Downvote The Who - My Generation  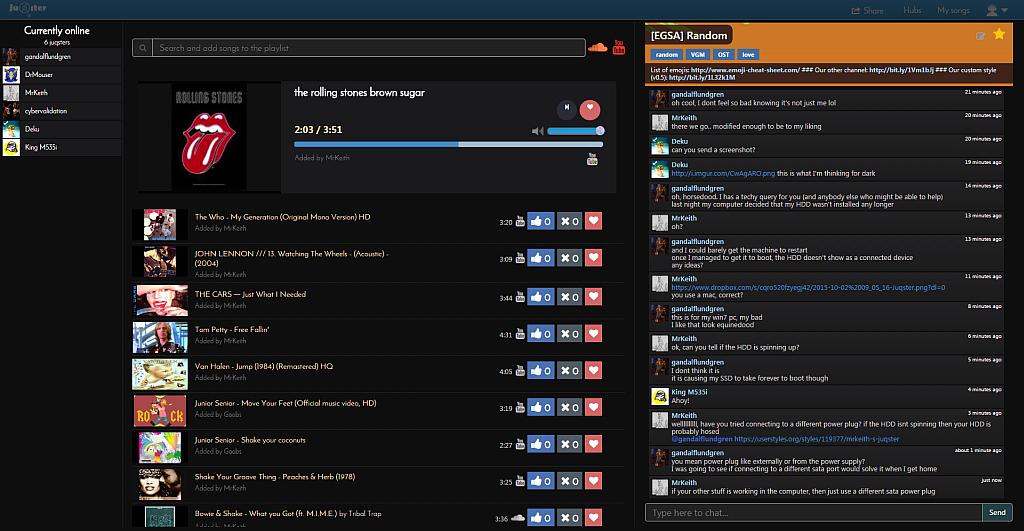tap(569, 221)
